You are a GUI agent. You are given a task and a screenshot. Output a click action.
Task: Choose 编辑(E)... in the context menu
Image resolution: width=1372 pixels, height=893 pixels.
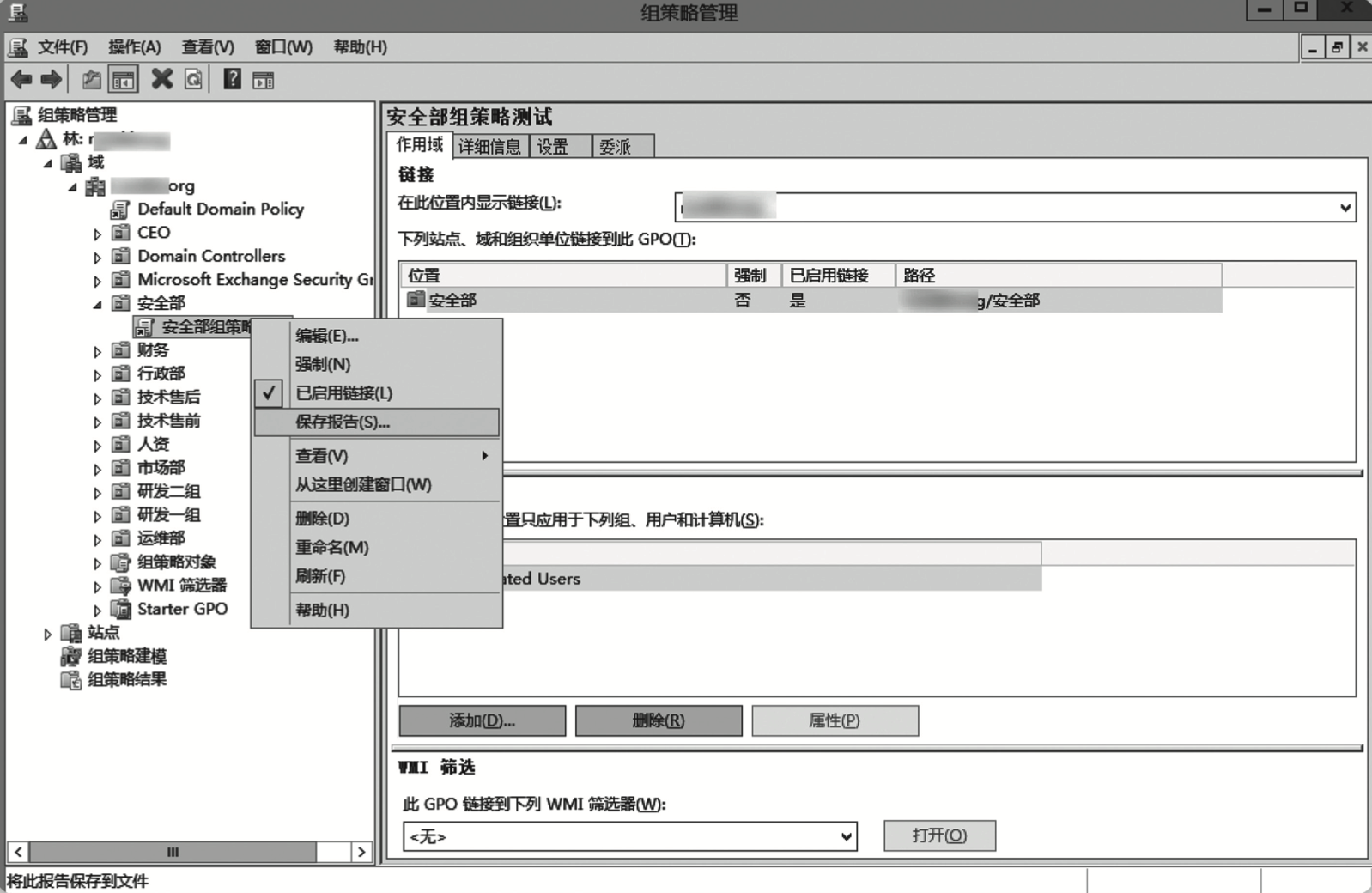(377, 336)
